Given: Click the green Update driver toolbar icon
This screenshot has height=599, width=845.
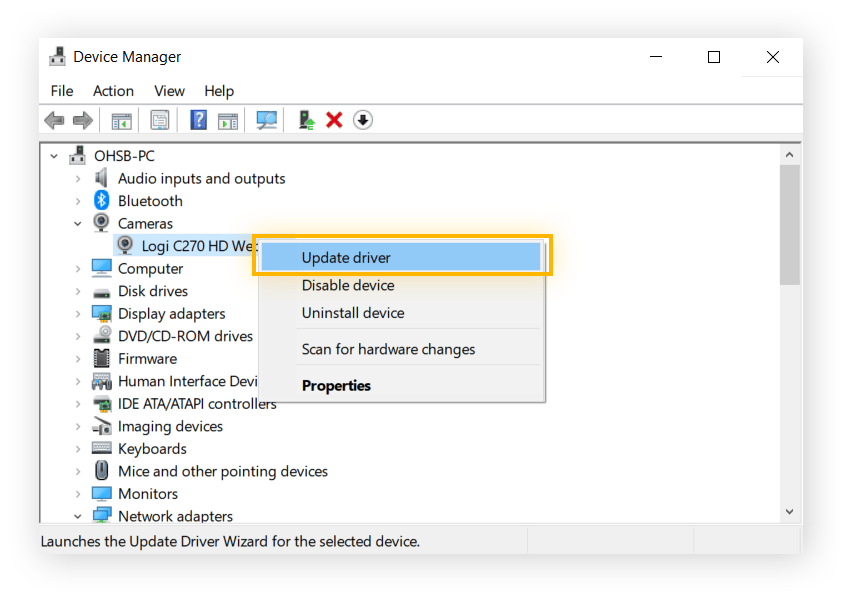Looking at the screenshot, I should [x=307, y=121].
